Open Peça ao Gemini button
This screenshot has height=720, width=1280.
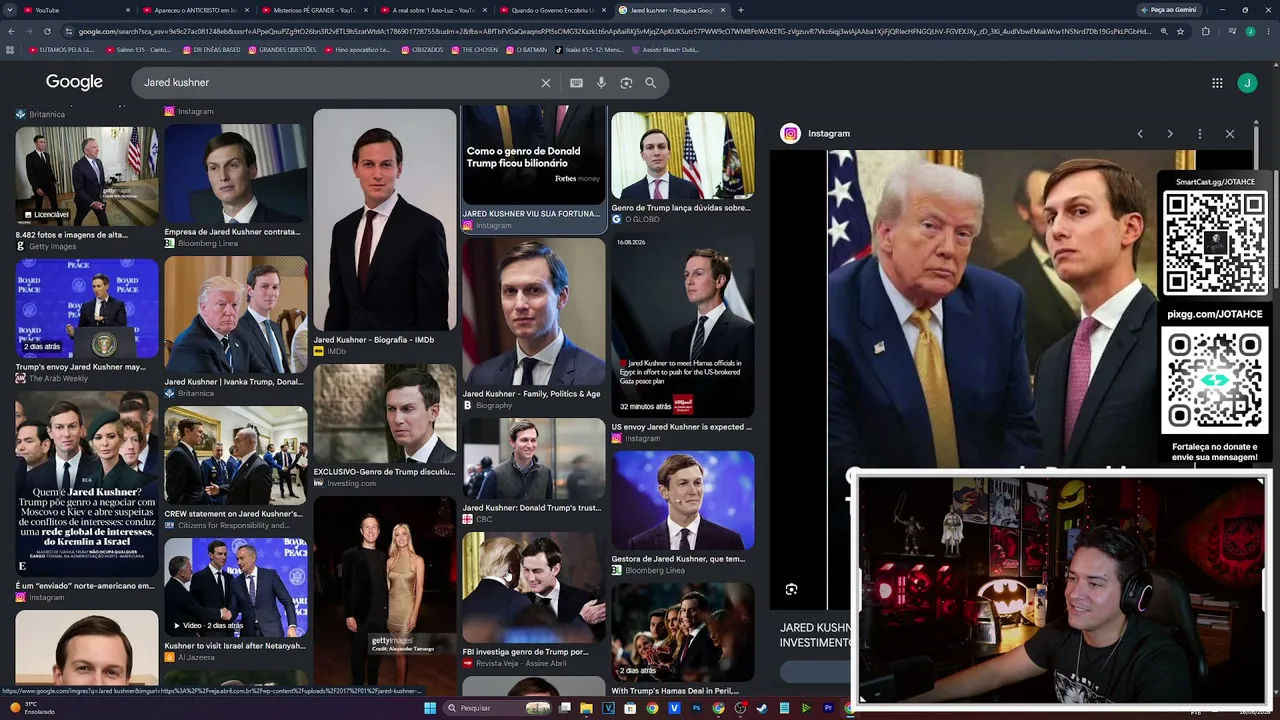click(1170, 10)
